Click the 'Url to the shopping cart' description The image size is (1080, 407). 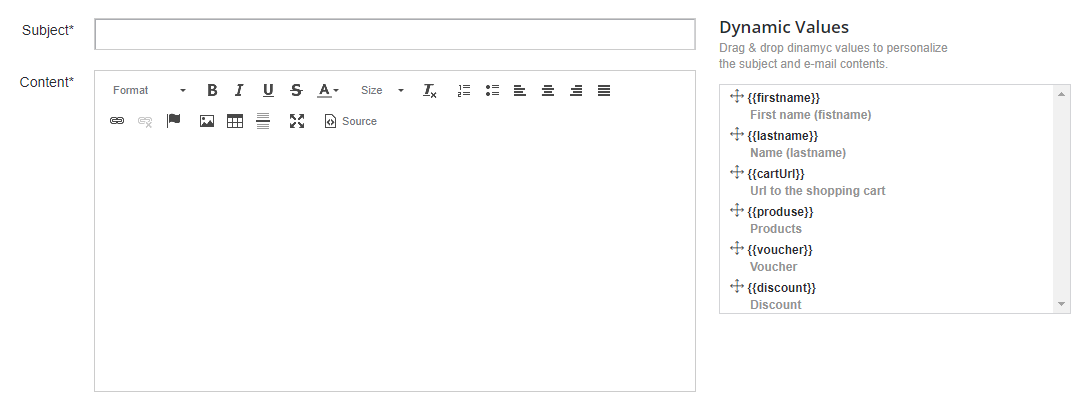pyautogui.click(x=818, y=191)
